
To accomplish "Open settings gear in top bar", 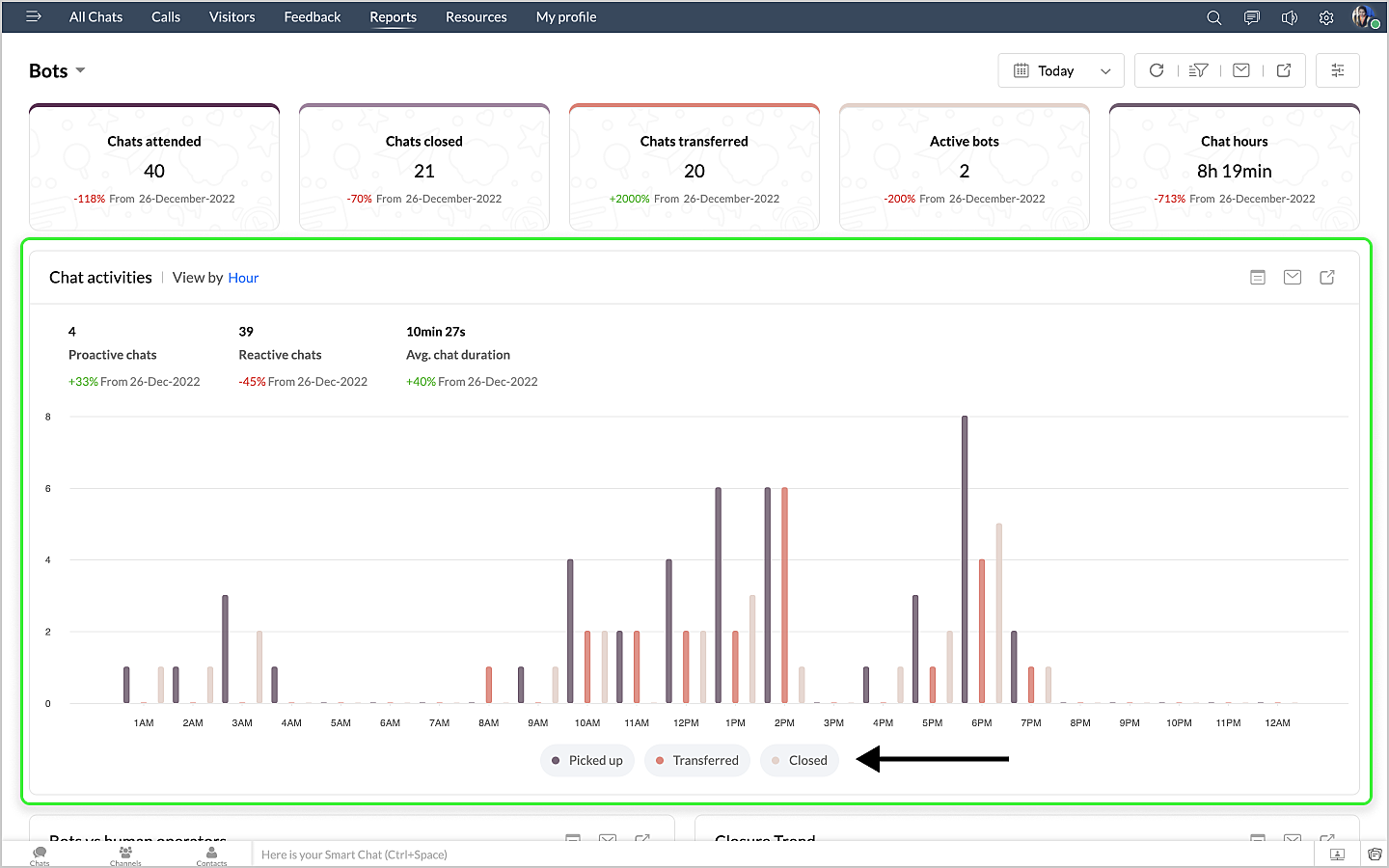I will click(x=1326, y=17).
